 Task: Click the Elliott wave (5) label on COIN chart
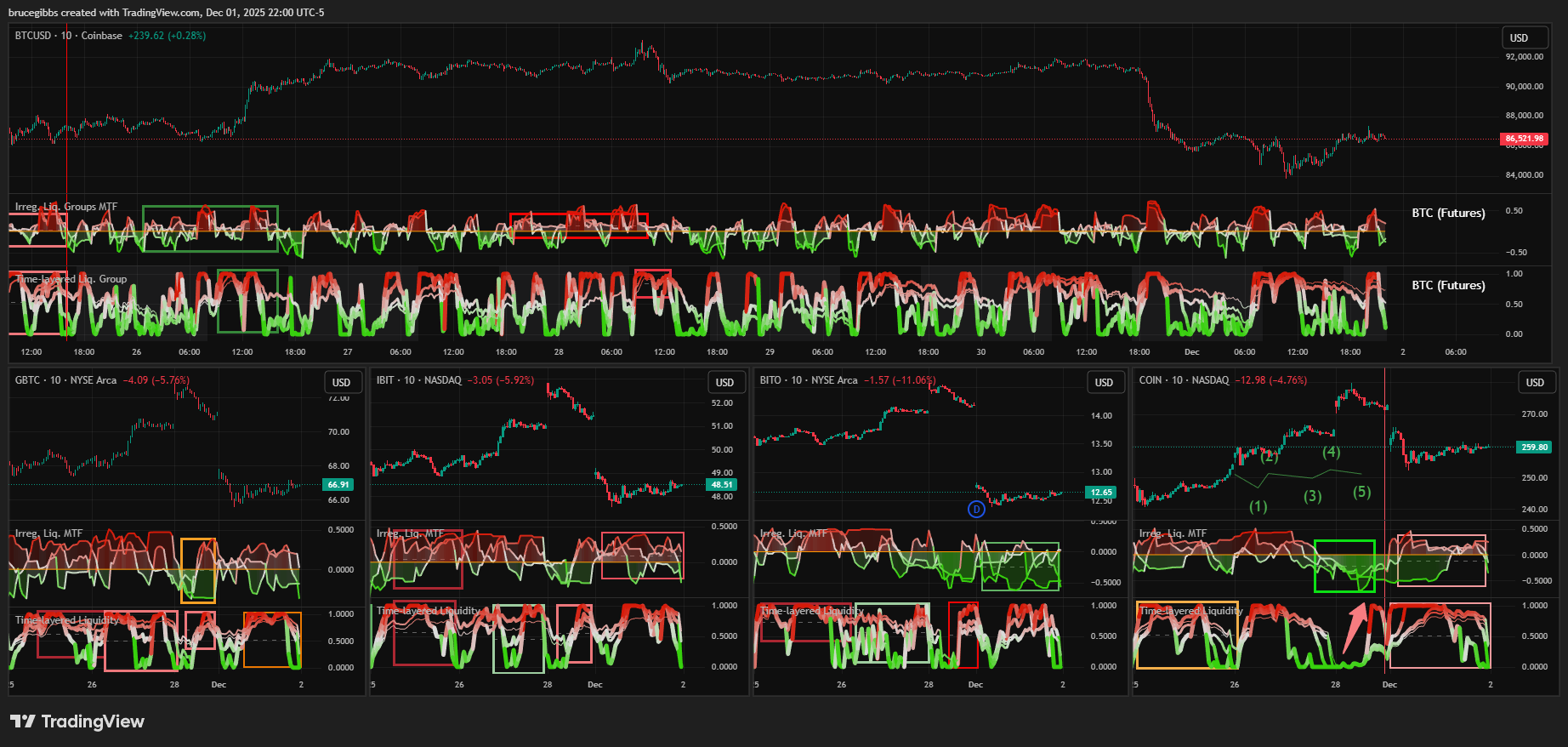coord(1362,492)
